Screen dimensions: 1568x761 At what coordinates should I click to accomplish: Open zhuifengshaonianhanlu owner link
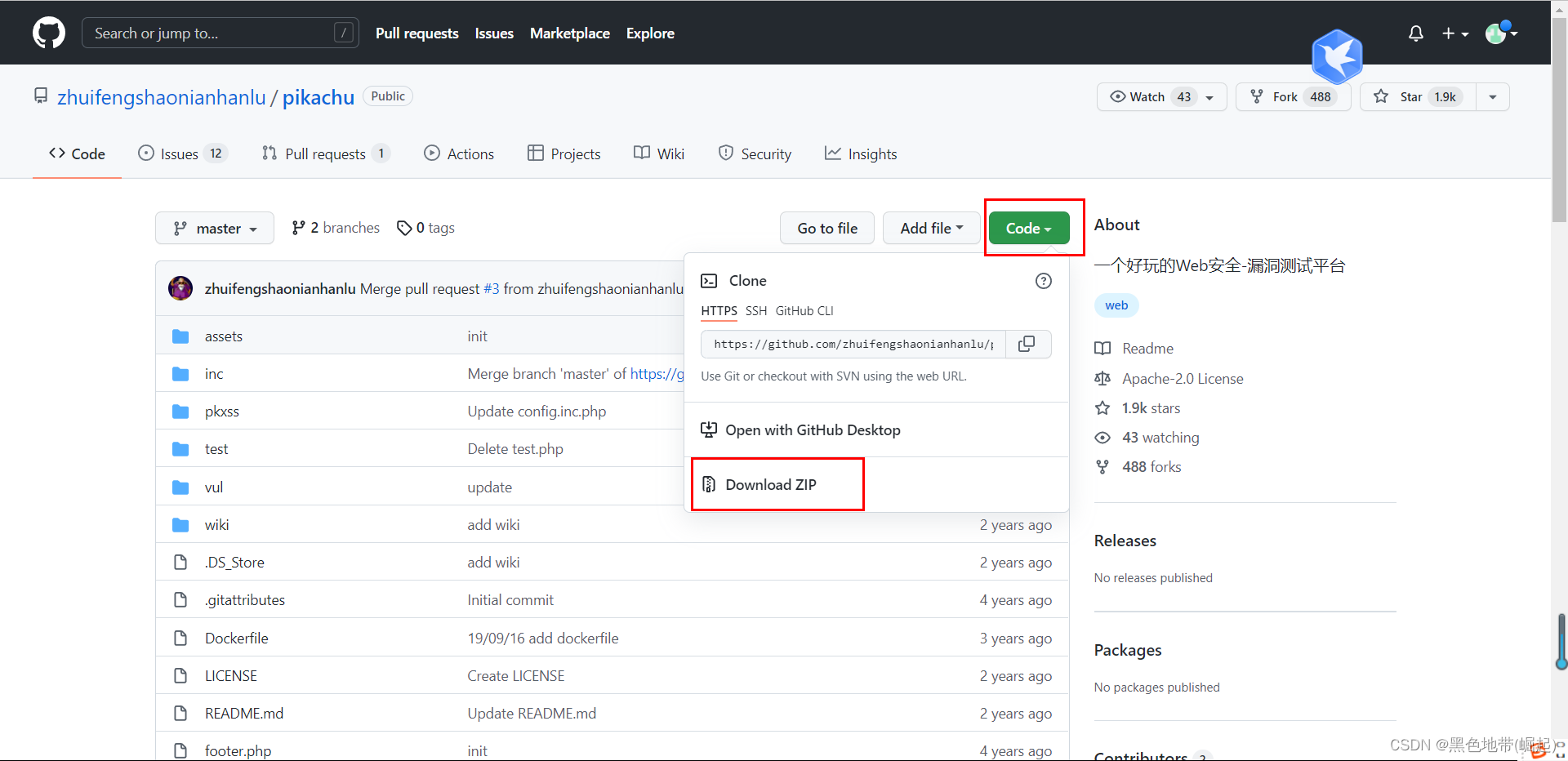162,98
